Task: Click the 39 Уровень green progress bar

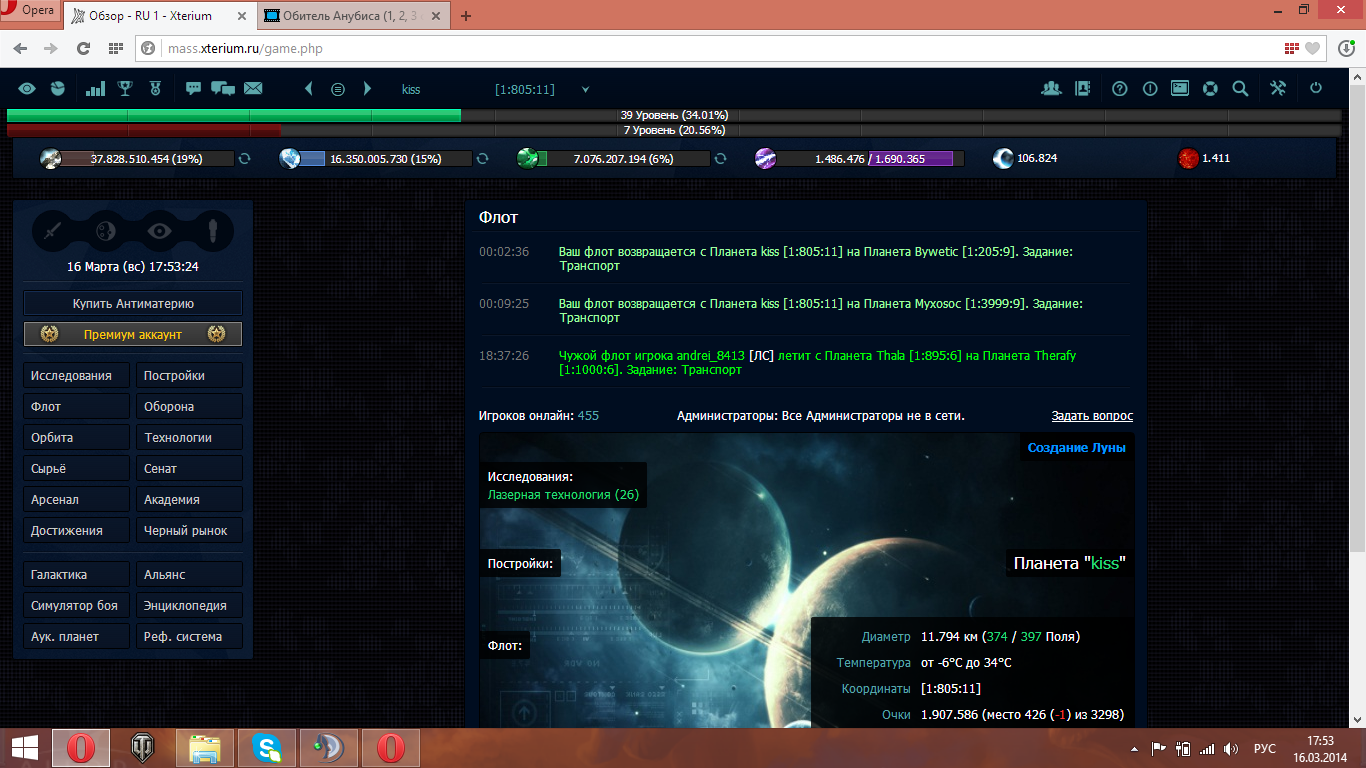Action: tap(674, 116)
